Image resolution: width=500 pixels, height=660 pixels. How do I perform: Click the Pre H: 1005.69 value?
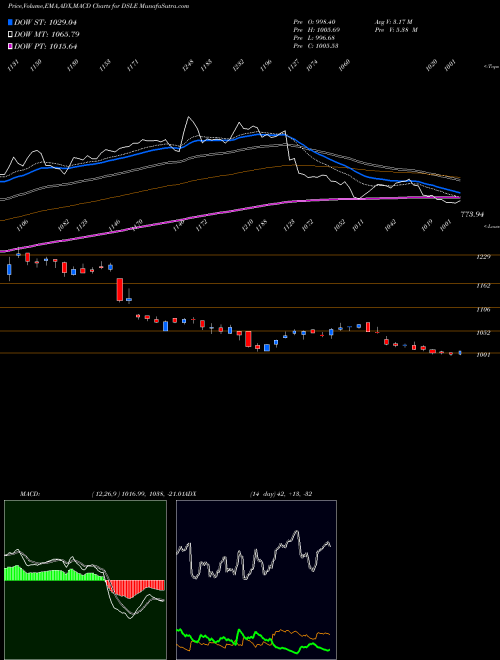(317, 30)
